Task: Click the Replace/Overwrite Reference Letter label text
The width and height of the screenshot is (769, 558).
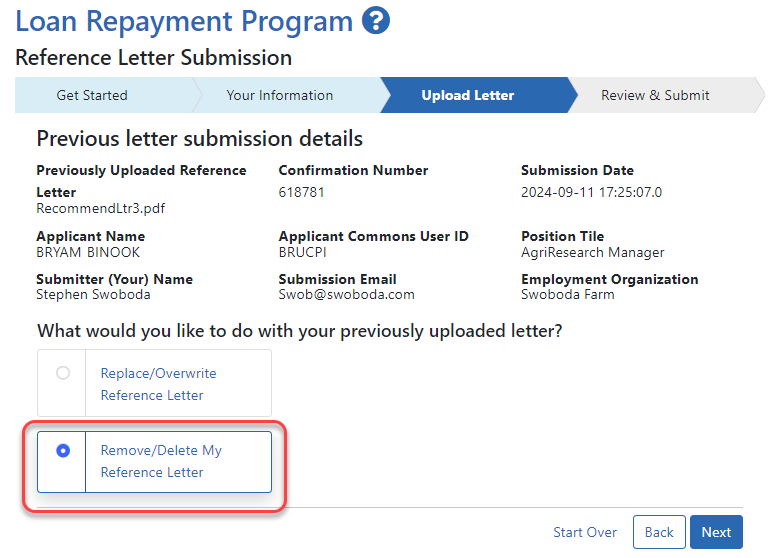Action: click(158, 384)
